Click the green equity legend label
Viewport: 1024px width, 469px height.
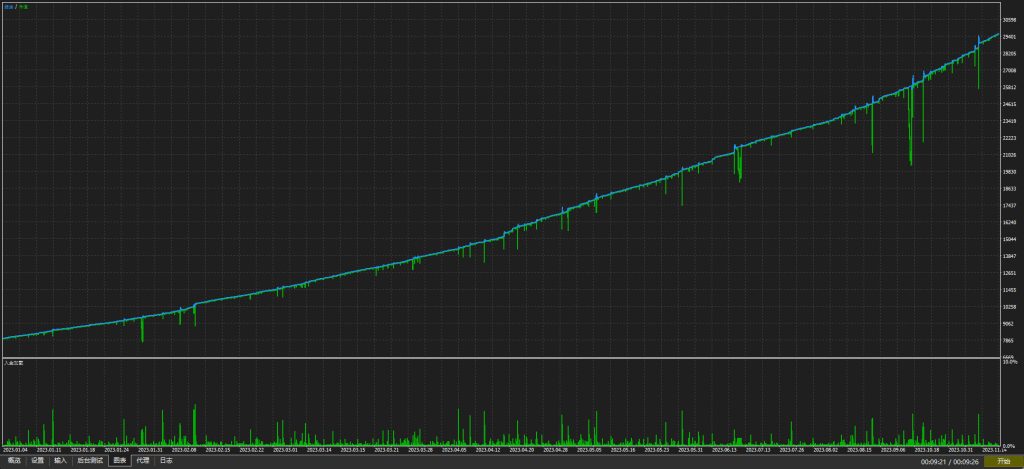point(23,6)
